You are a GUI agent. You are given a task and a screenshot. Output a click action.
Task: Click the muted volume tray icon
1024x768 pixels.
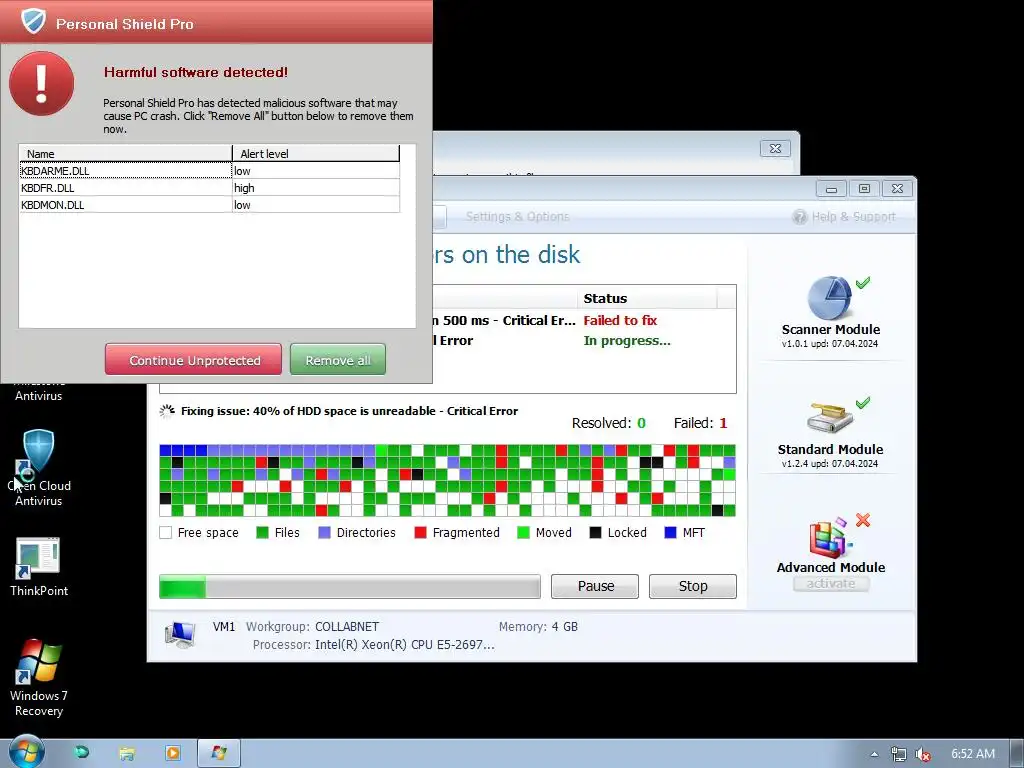[922, 754]
